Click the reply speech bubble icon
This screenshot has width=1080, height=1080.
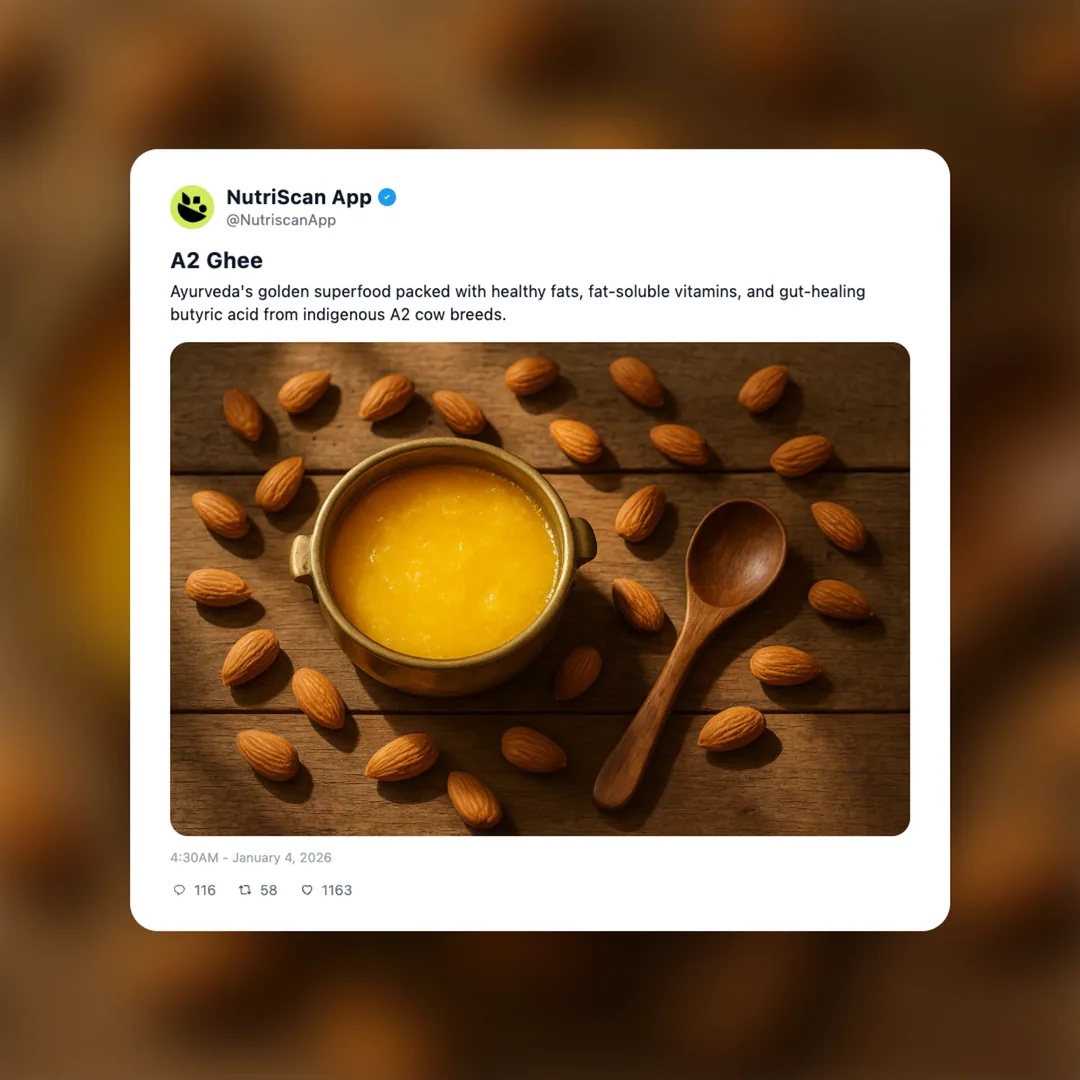click(179, 890)
